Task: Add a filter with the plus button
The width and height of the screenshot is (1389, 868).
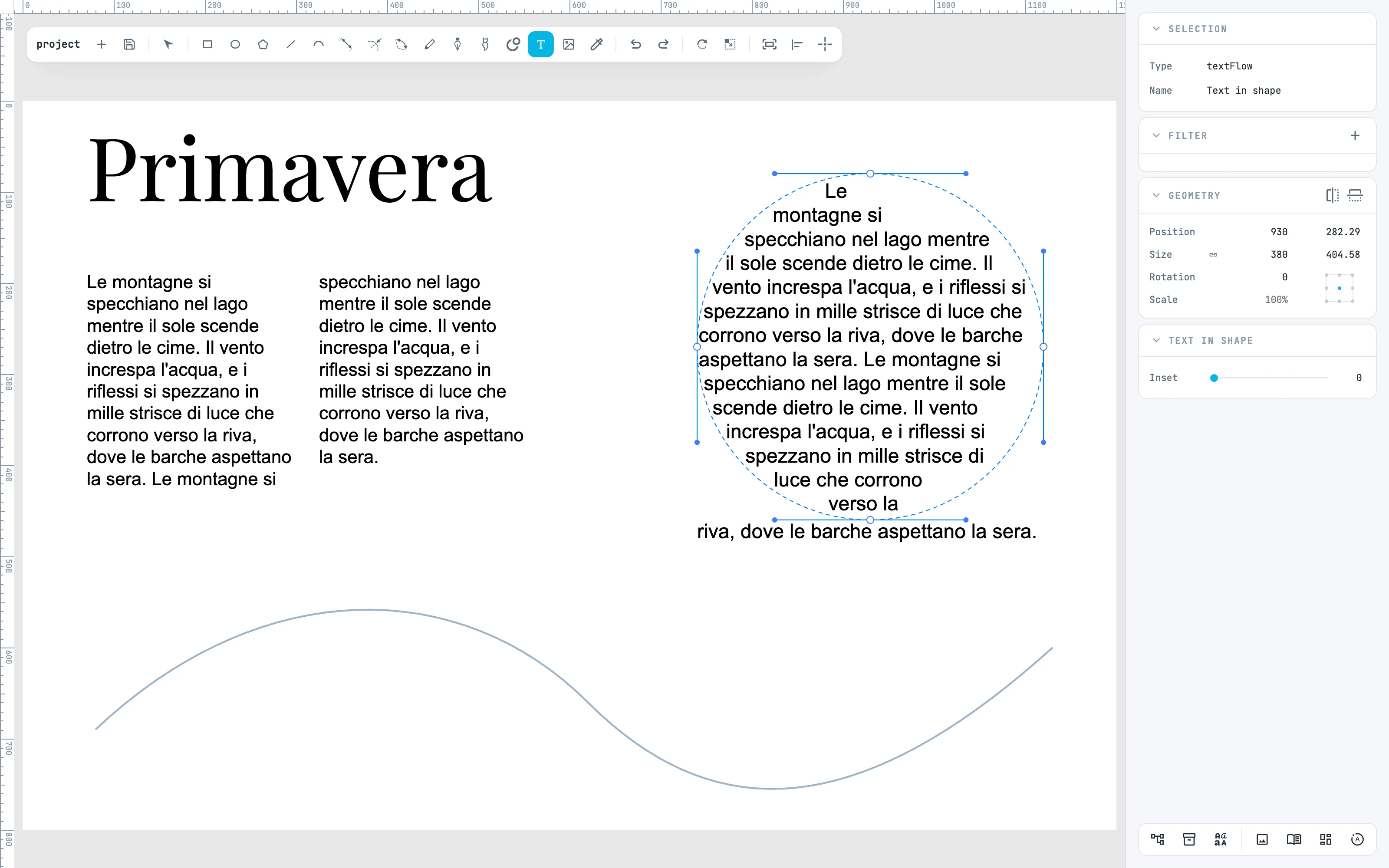Action: coord(1355,135)
